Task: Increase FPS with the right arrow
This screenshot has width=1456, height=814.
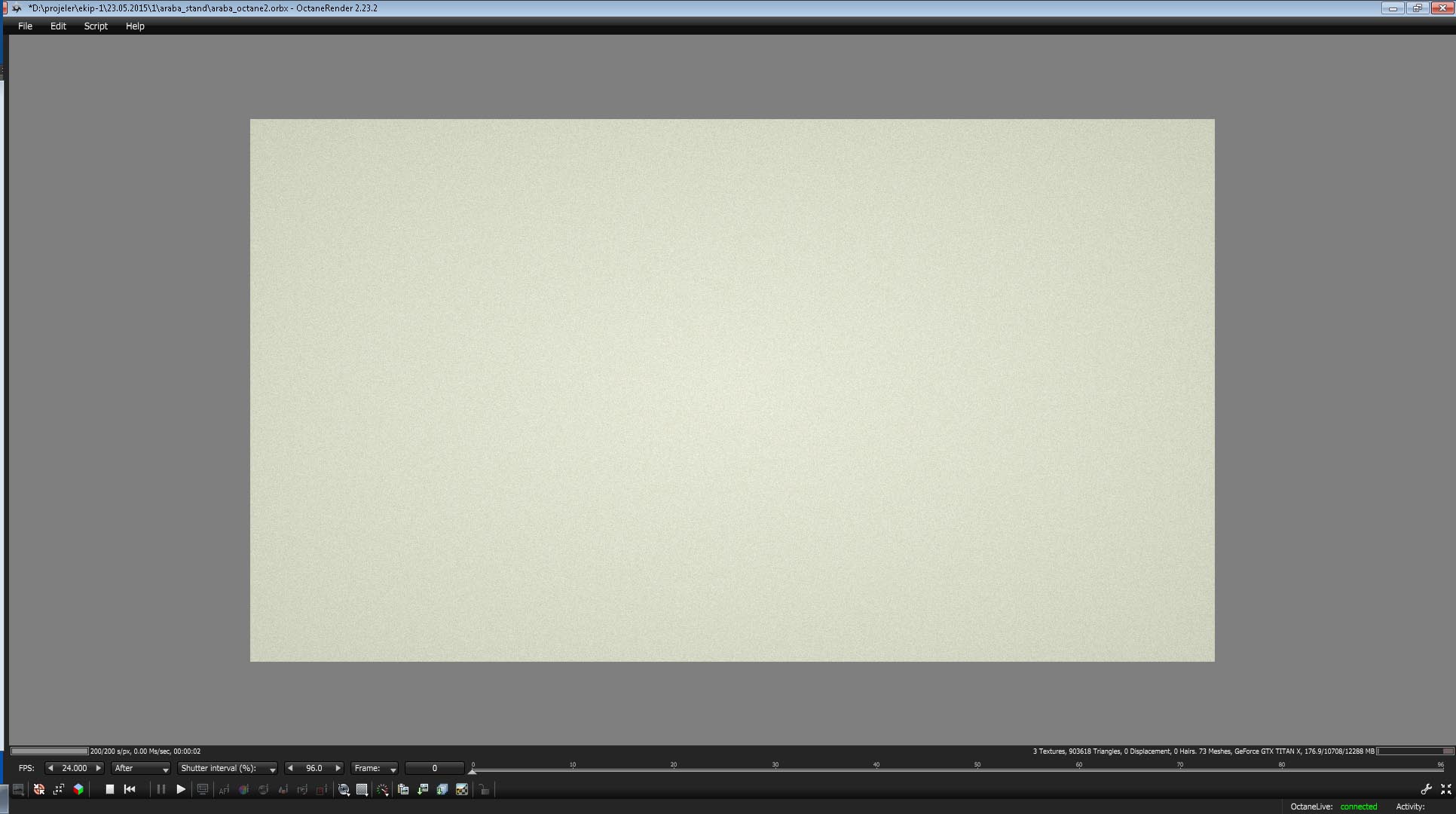Action: [x=98, y=768]
